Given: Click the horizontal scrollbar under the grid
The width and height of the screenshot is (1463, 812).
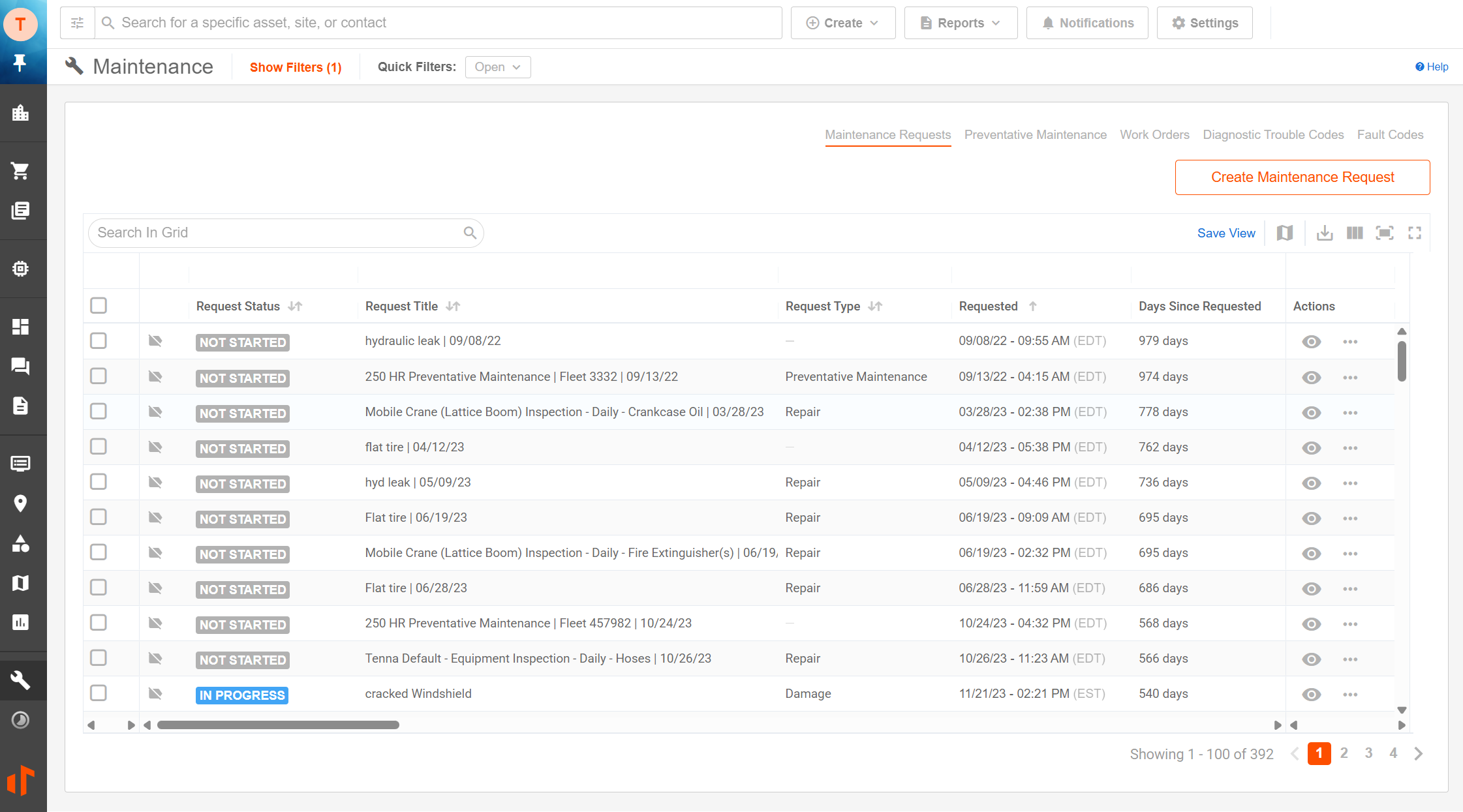Looking at the screenshot, I should (x=278, y=725).
